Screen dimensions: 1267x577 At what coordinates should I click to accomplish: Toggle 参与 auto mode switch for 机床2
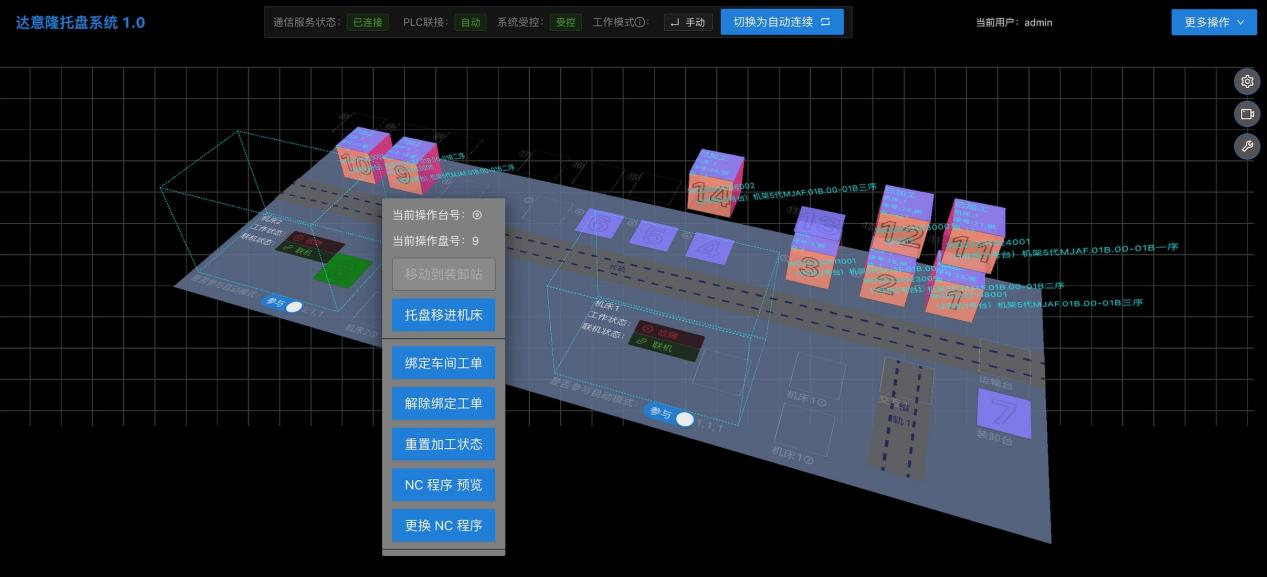pos(293,307)
